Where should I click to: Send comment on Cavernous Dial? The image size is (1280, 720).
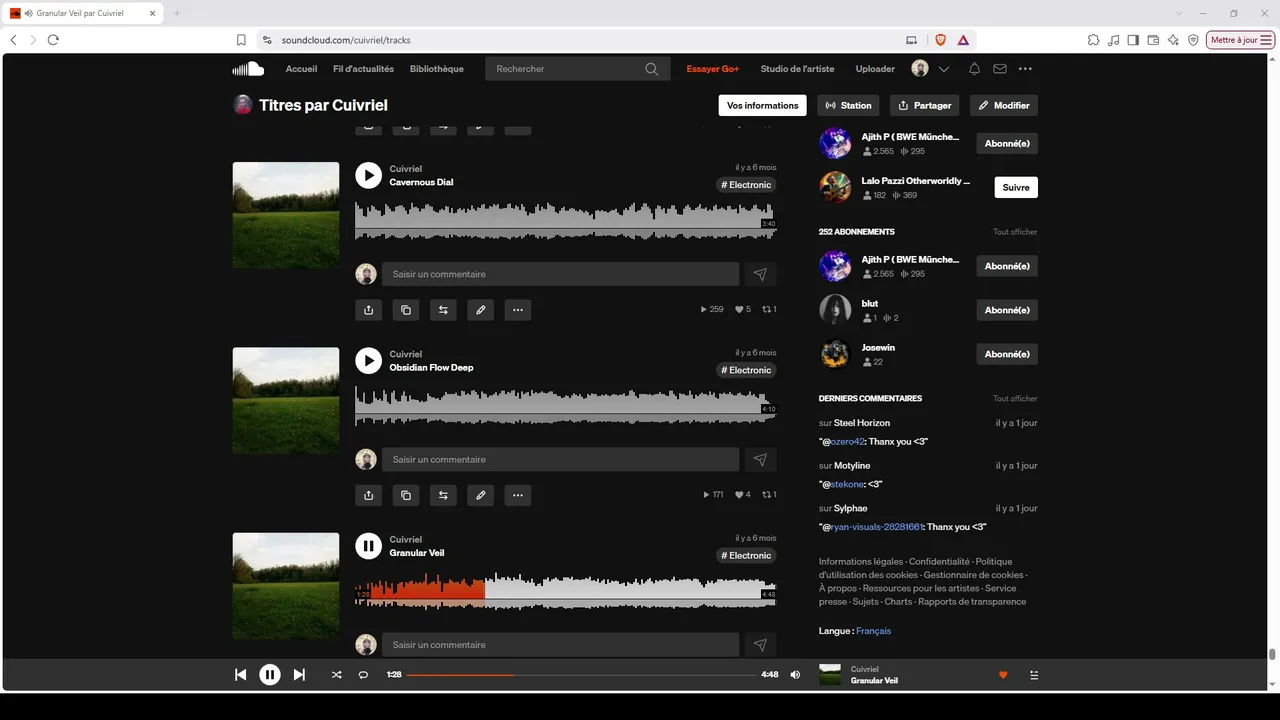point(760,274)
